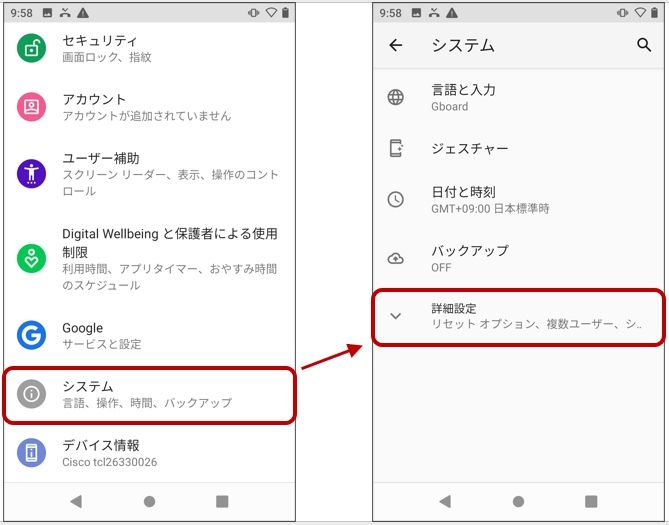Tap the globe icon for language and input

tap(396, 97)
